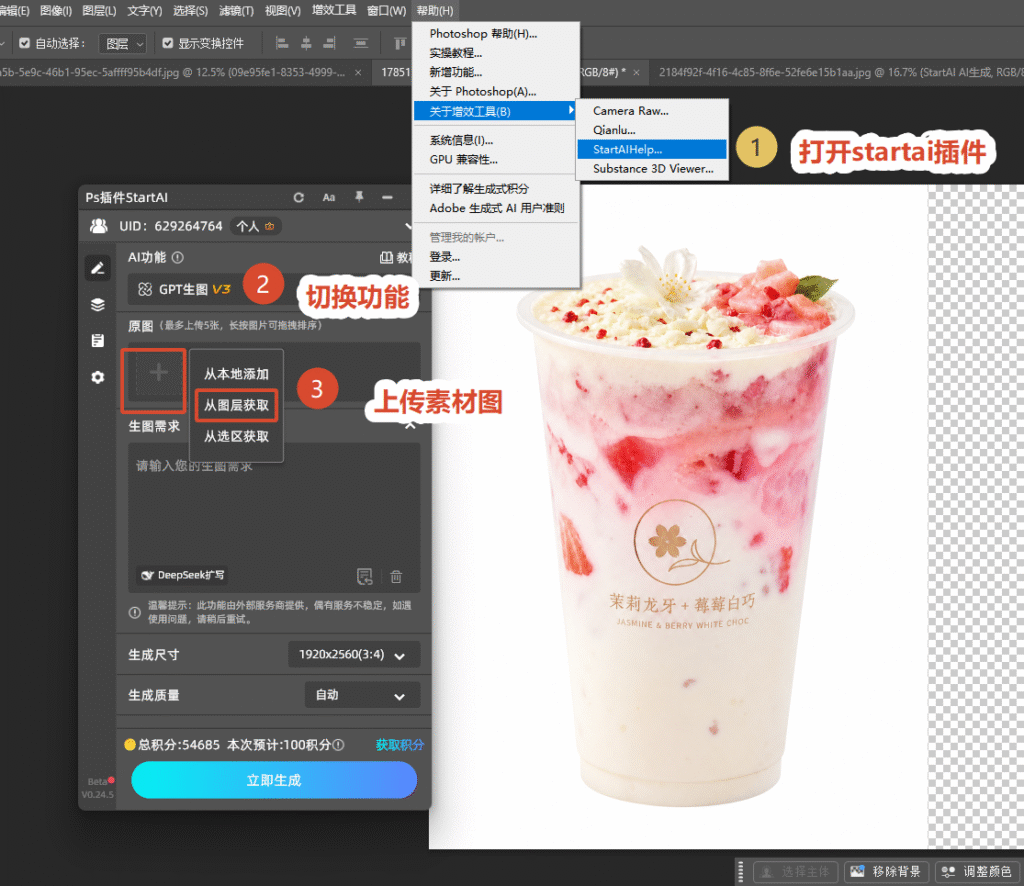Select StartAIHelp... in submenu
The image size is (1024, 886).
652,150
